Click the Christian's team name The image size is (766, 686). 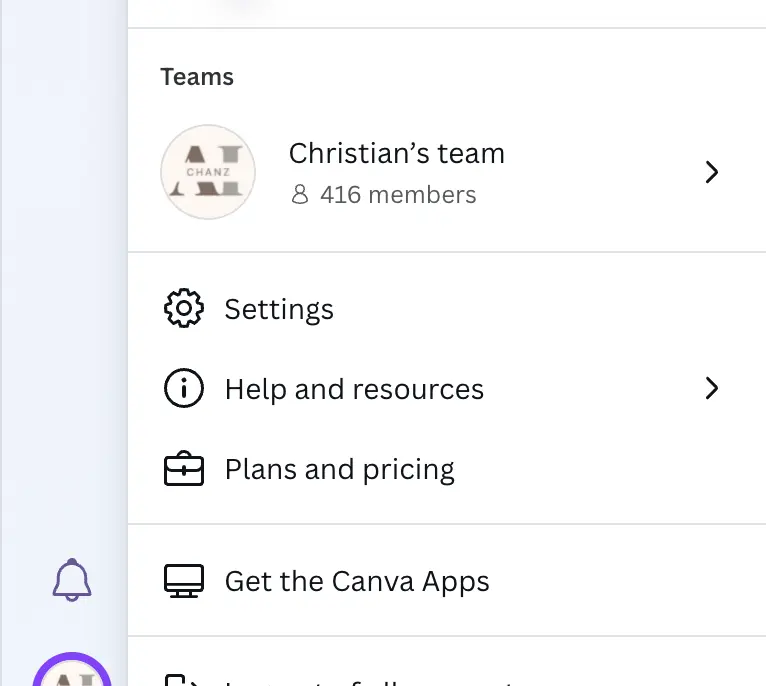[x=397, y=153]
